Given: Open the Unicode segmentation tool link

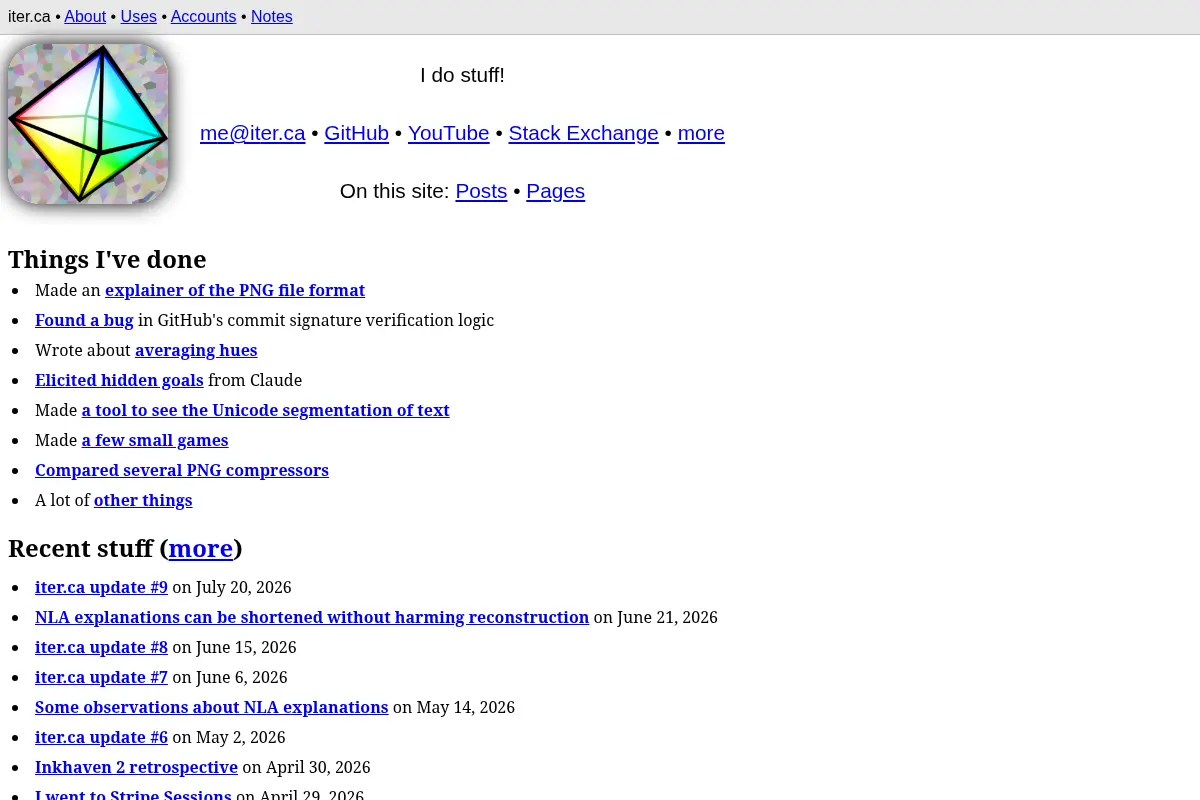Looking at the screenshot, I should (x=265, y=410).
